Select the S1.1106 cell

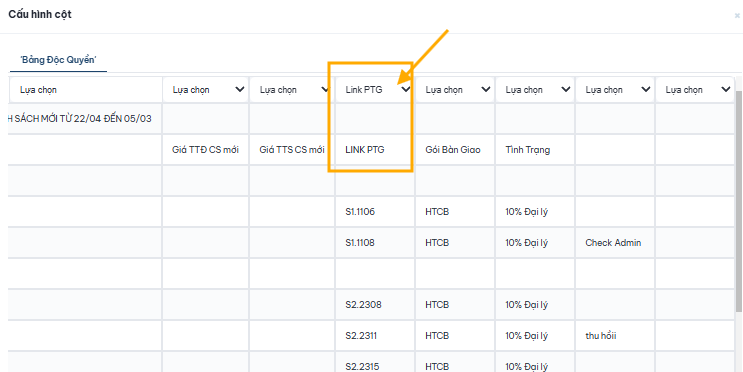click(x=375, y=212)
